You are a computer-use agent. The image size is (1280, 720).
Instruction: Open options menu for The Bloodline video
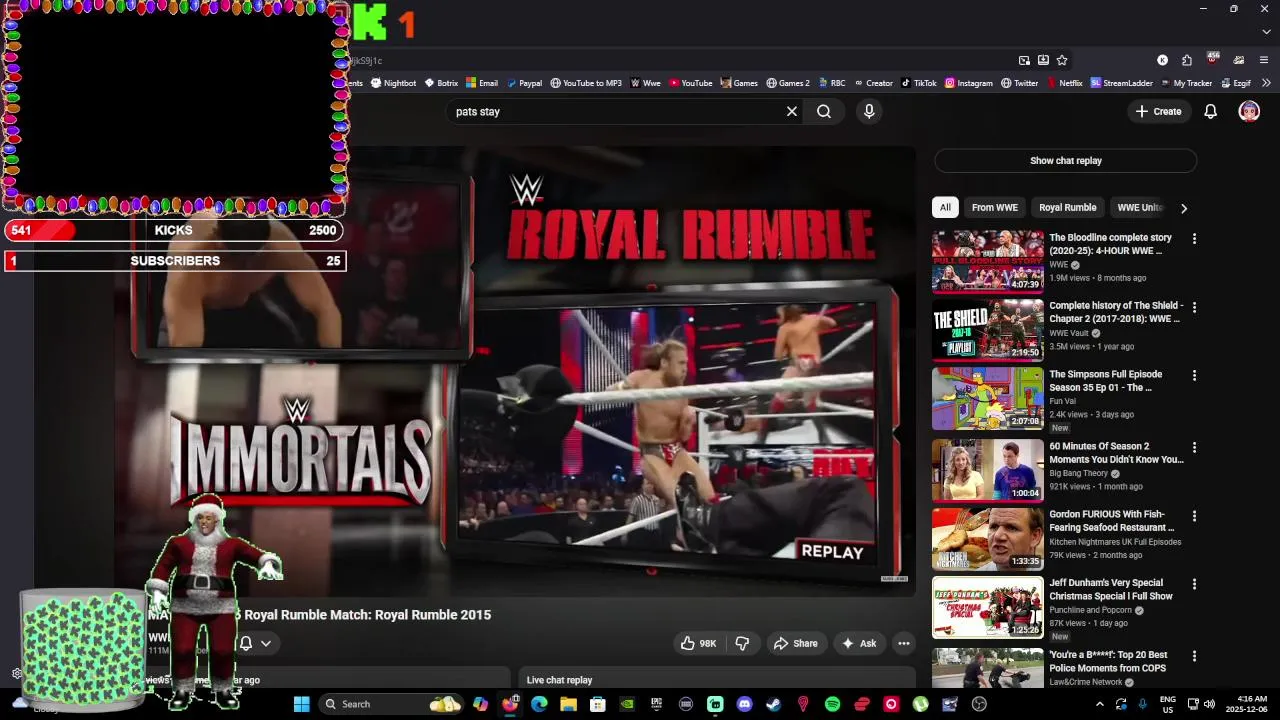(x=1194, y=239)
